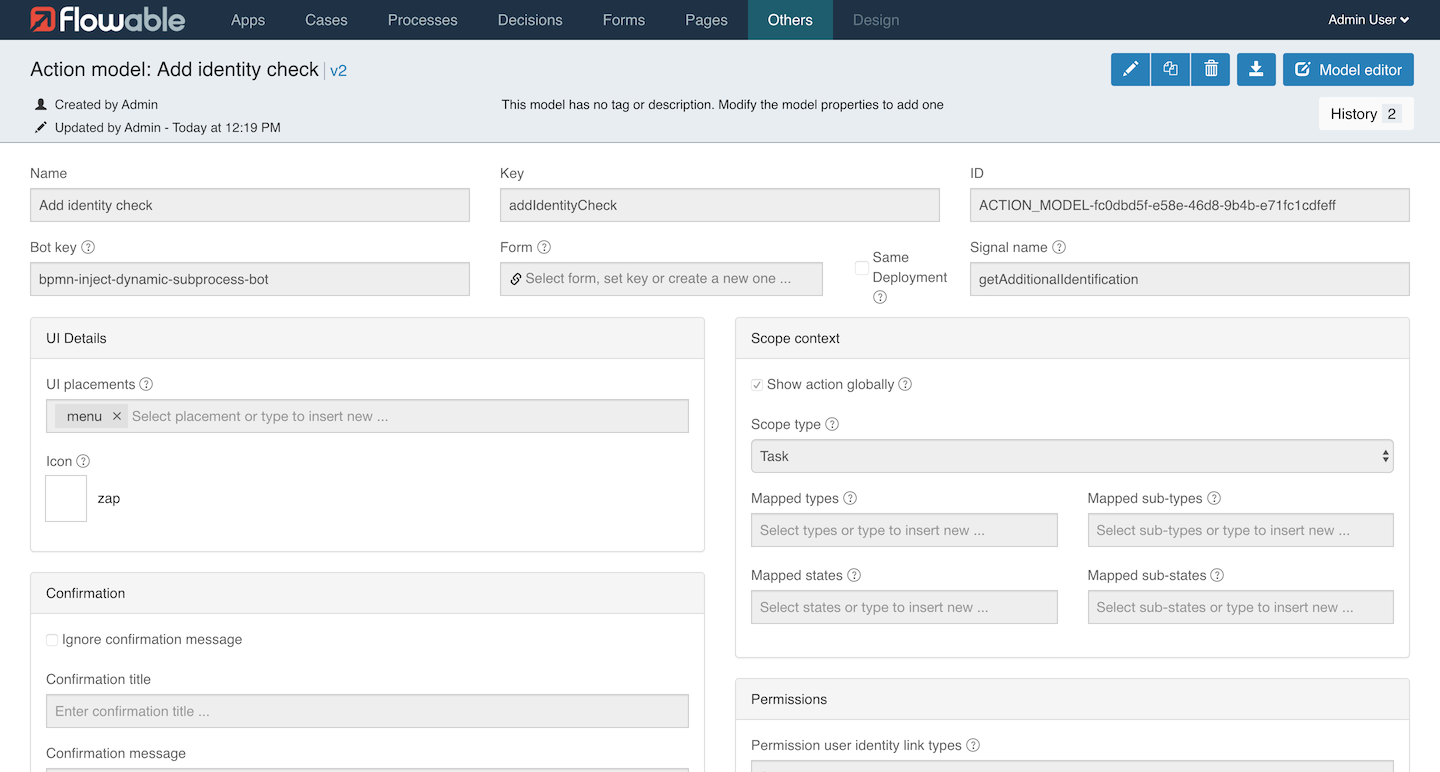Show the model History
The image size is (1440, 772).
[1365, 114]
